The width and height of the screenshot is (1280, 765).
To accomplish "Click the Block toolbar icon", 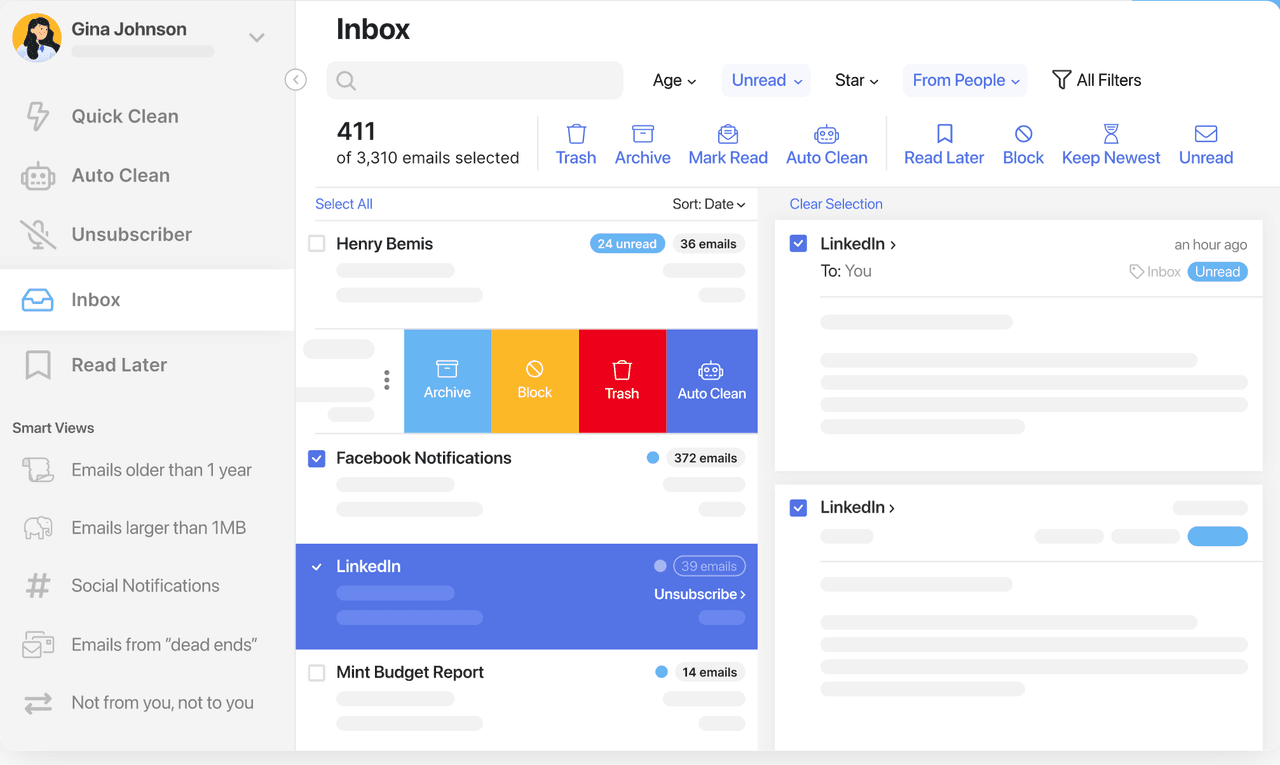I will click(x=1023, y=134).
